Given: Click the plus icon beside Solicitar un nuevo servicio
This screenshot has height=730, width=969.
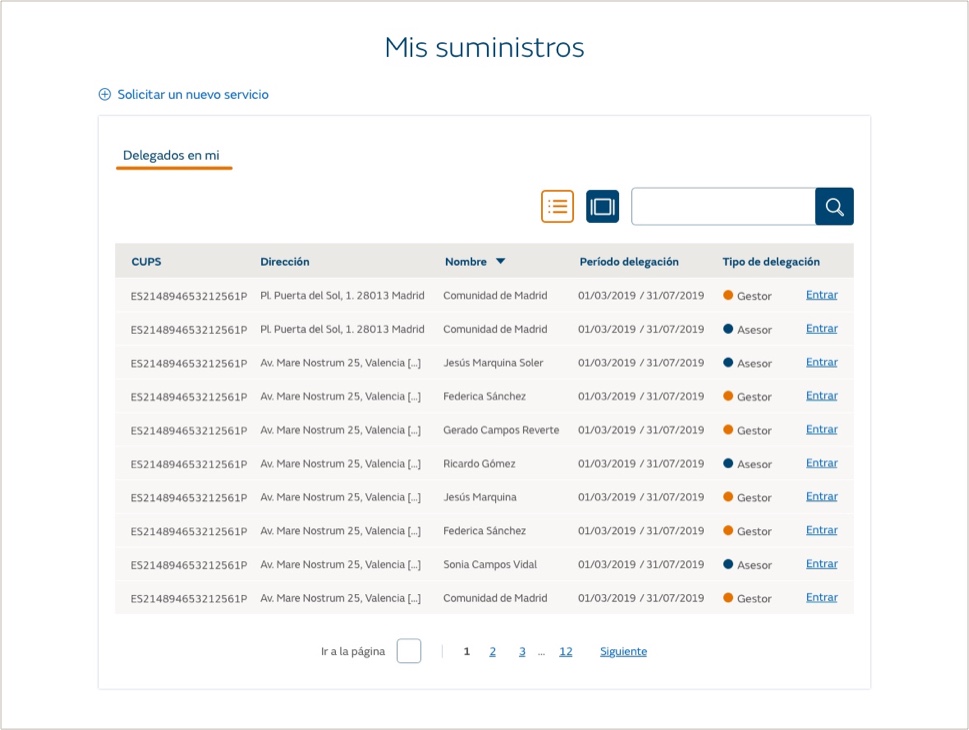Looking at the screenshot, I should click(x=105, y=95).
